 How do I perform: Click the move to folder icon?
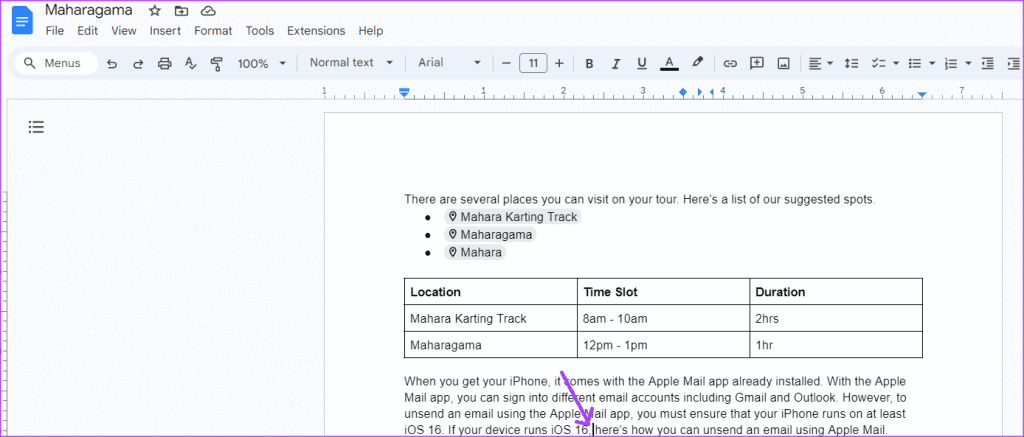(181, 10)
